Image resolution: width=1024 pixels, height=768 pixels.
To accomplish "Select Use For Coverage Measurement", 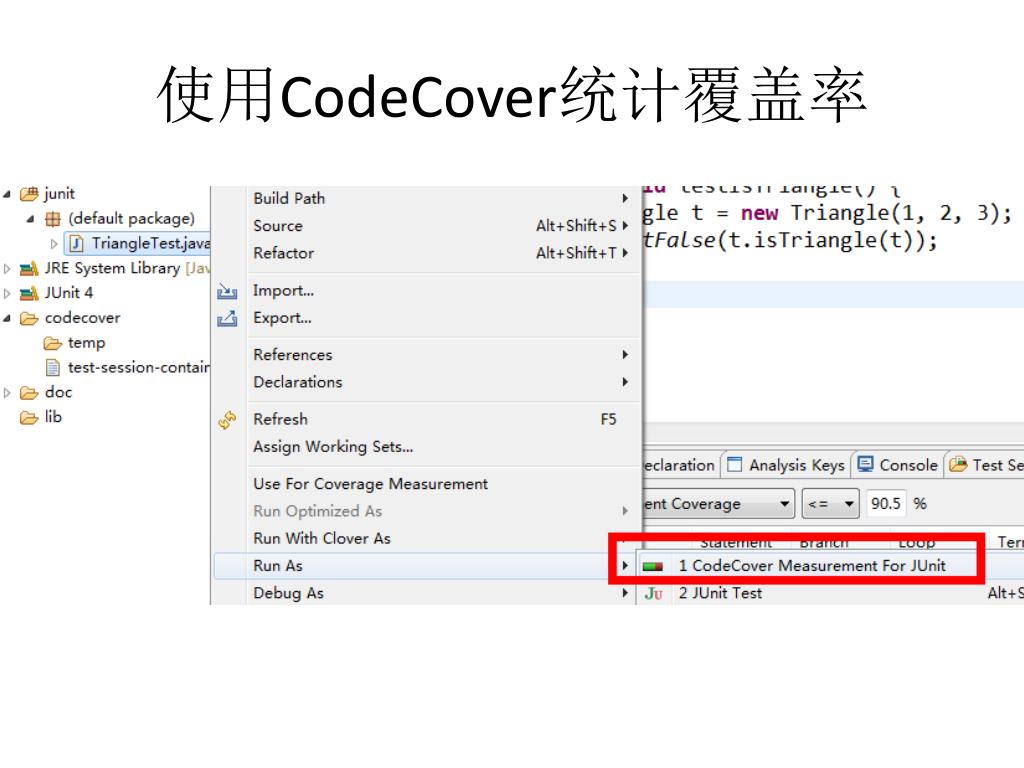I will (428, 484).
